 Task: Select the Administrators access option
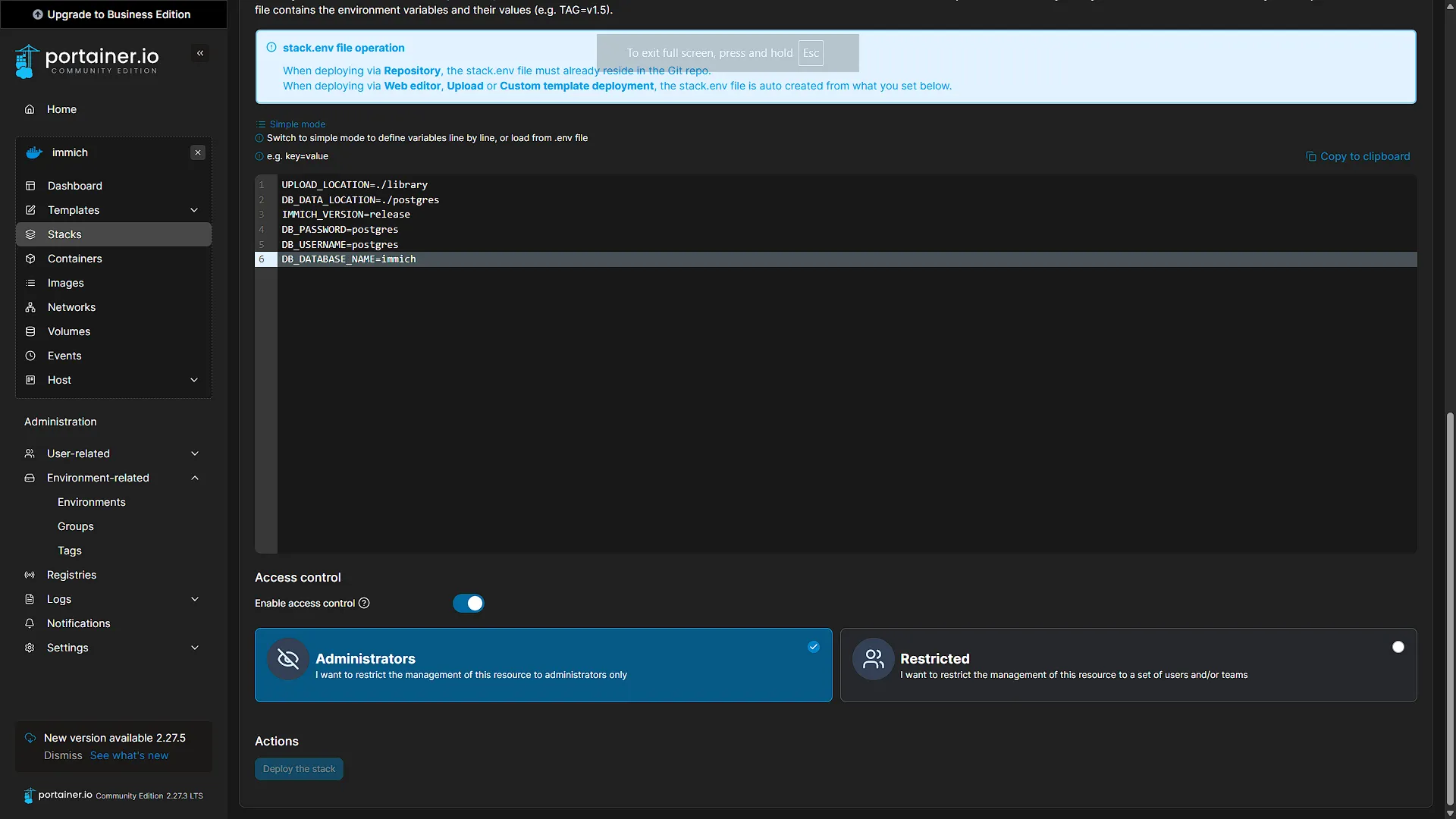tap(543, 665)
